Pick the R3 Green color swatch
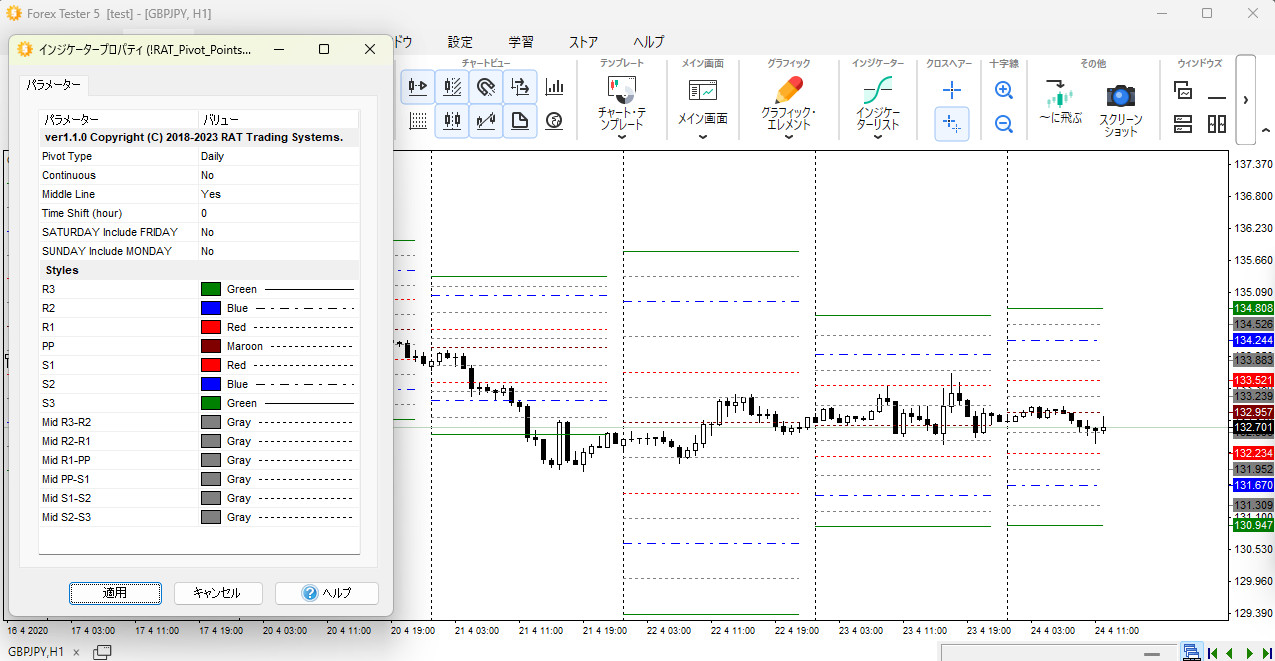This screenshot has width=1275, height=661. pyautogui.click(x=211, y=289)
